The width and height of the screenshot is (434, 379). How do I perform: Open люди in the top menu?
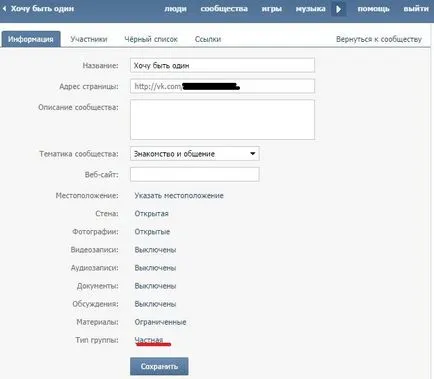pyautogui.click(x=175, y=9)
